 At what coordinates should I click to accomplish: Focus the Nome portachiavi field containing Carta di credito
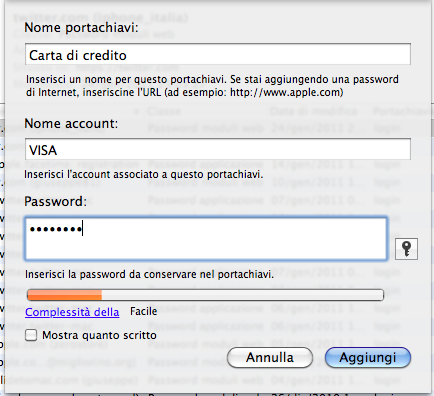pos(218,54)
